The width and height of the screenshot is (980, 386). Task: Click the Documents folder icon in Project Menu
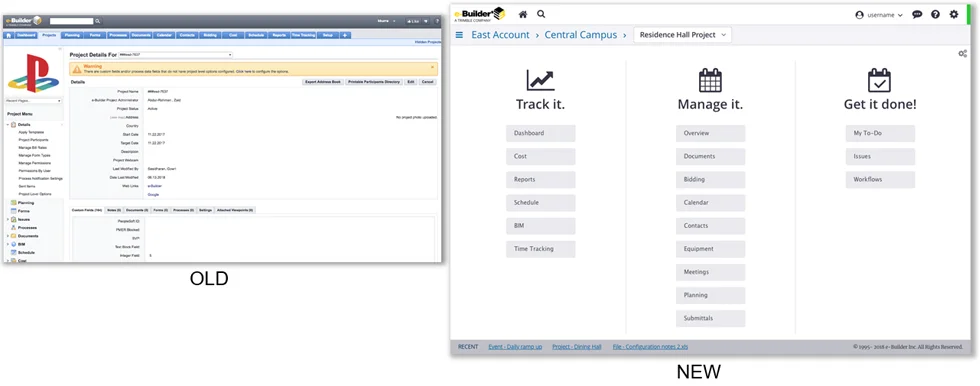tap(14, 236)
